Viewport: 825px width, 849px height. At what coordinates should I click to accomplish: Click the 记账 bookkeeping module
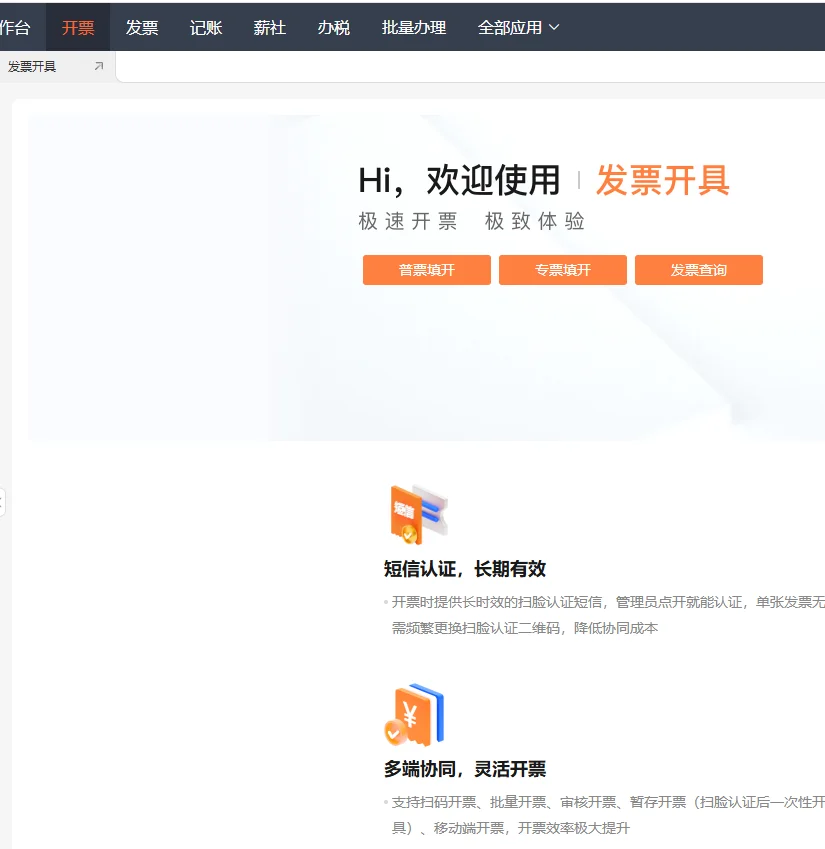(x=205, y=28)
